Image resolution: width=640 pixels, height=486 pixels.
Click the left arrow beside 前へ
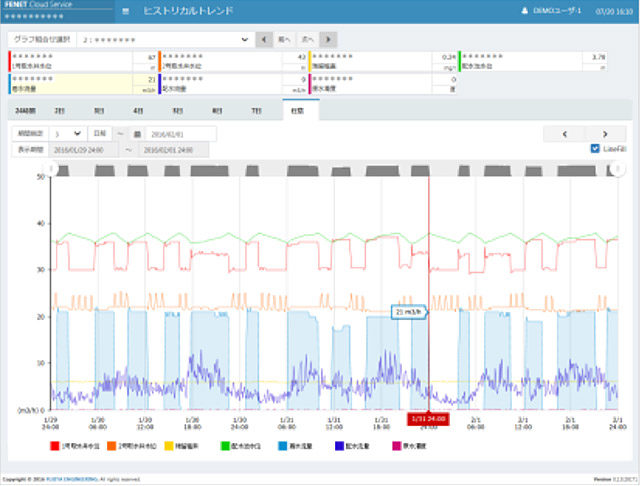(x=264, y=40)
